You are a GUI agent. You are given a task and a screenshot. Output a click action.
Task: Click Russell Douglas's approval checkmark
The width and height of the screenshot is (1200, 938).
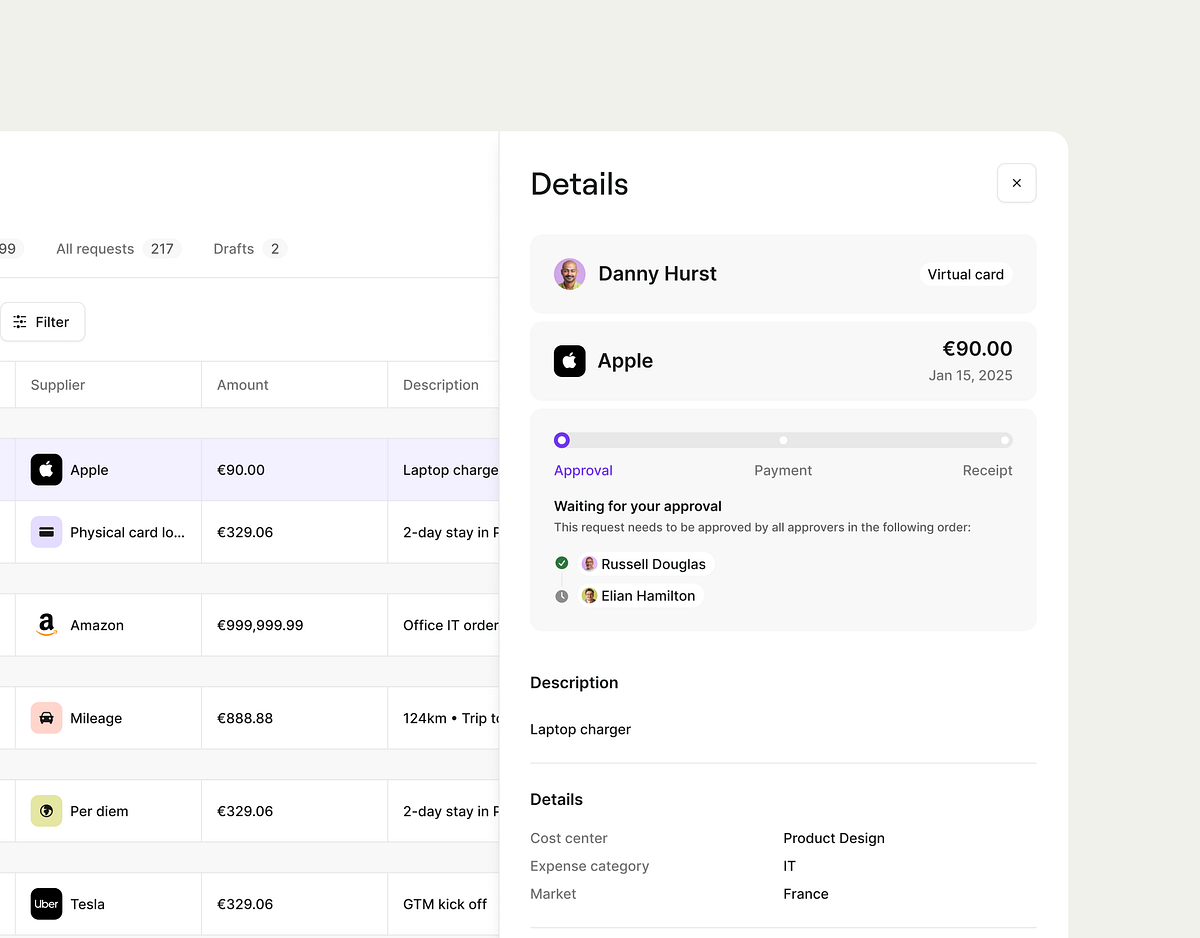coord(562,563)
